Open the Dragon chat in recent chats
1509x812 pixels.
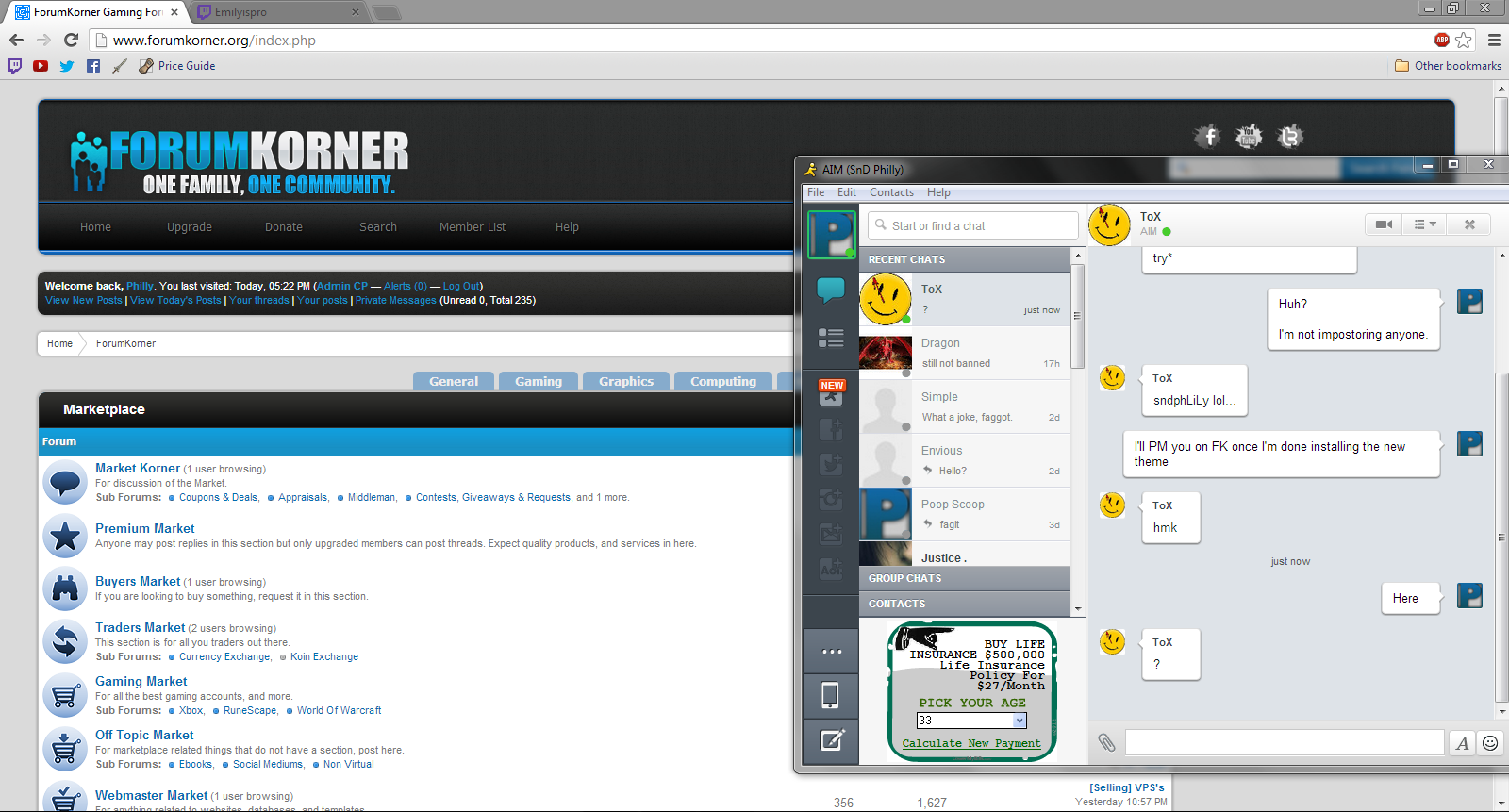click(964, 353)
